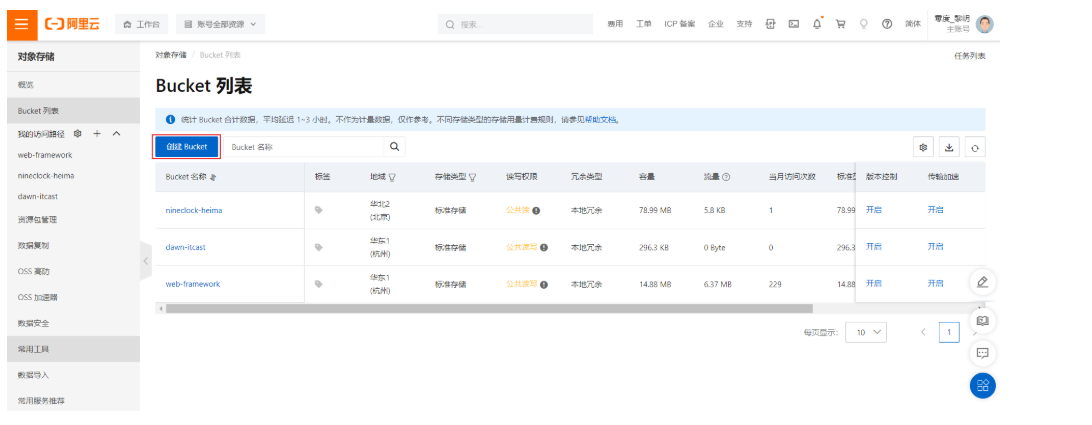The image size is (1092, 425).
Task: Open nineclock-heima in sidebar access paths
Action: 45,176
